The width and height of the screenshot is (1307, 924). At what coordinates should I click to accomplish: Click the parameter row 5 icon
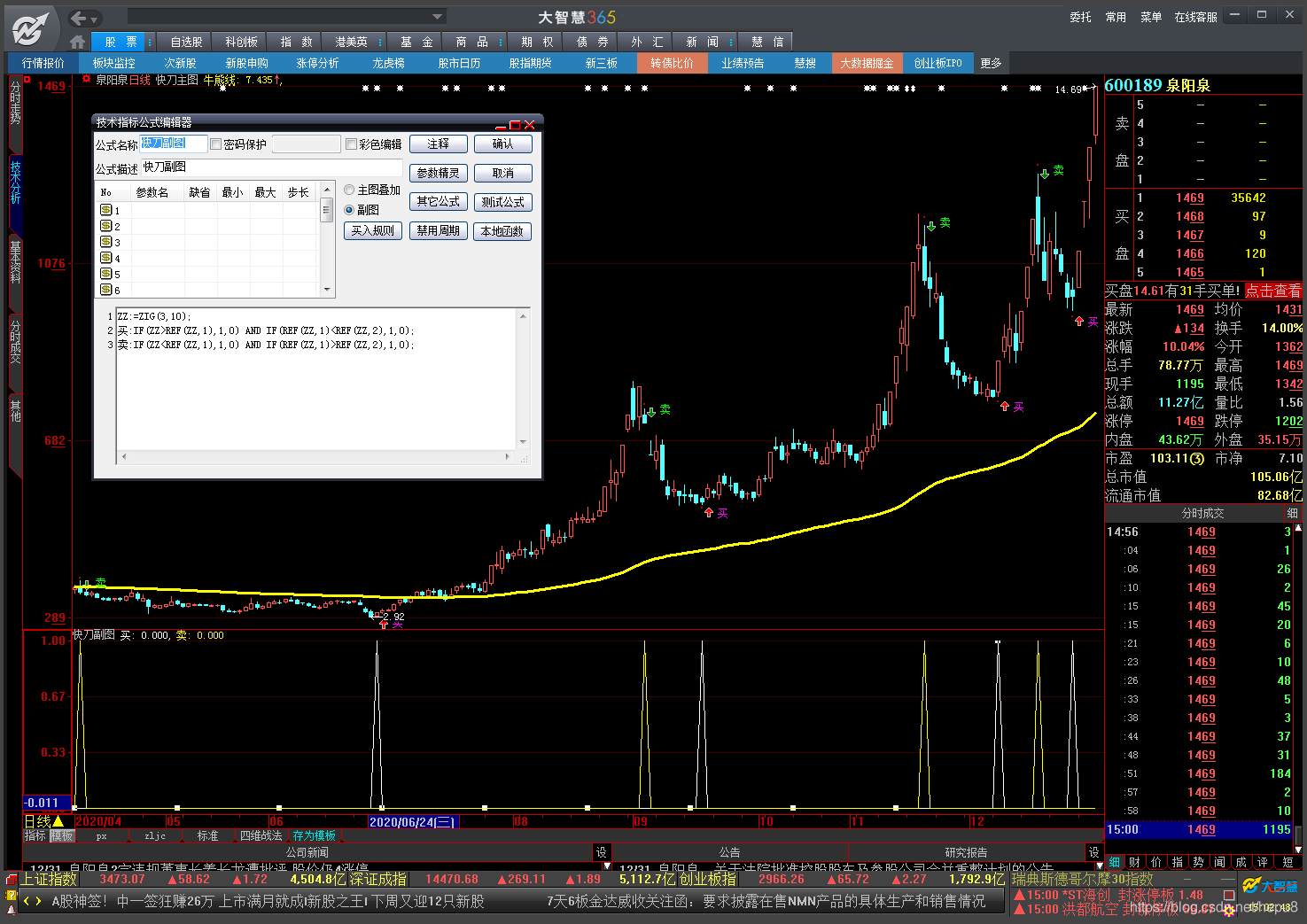coord(106,274)
